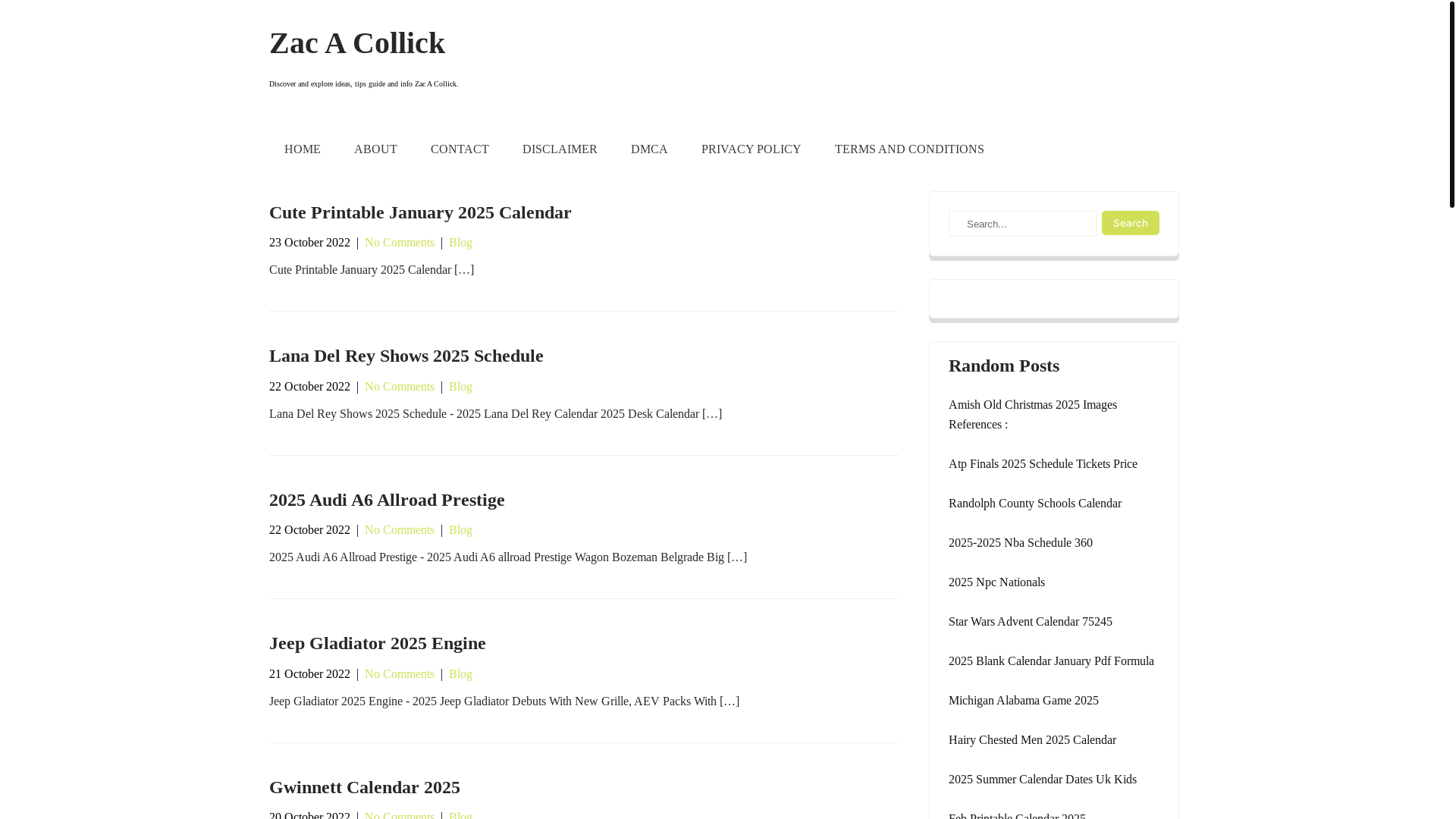Open the Zac A Collick site title

(357, 43)
